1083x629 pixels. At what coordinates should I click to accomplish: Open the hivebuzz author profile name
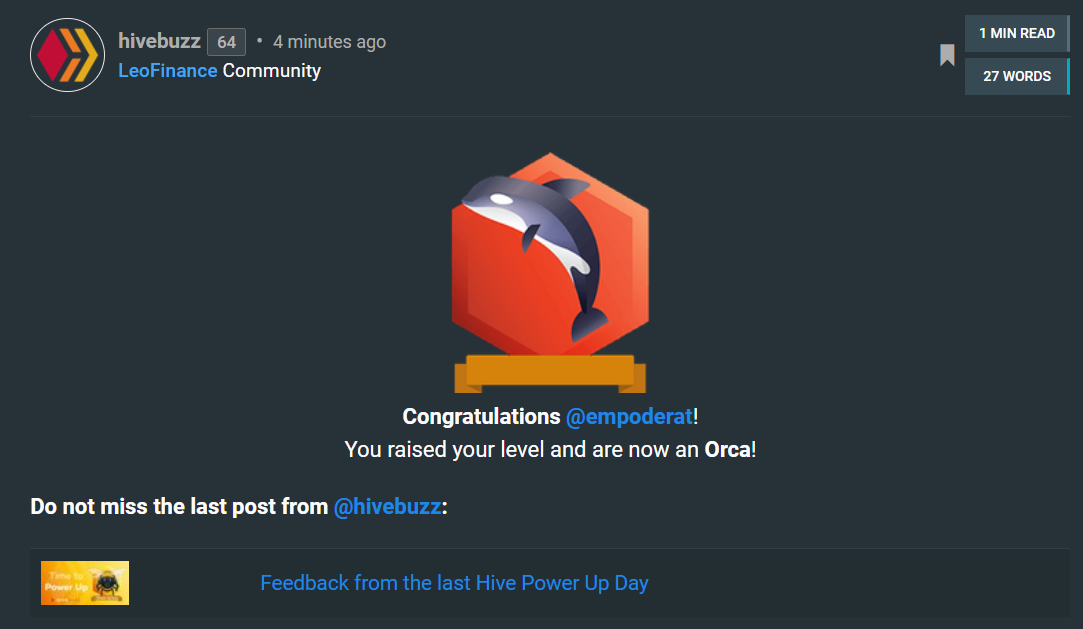(159, 41)
